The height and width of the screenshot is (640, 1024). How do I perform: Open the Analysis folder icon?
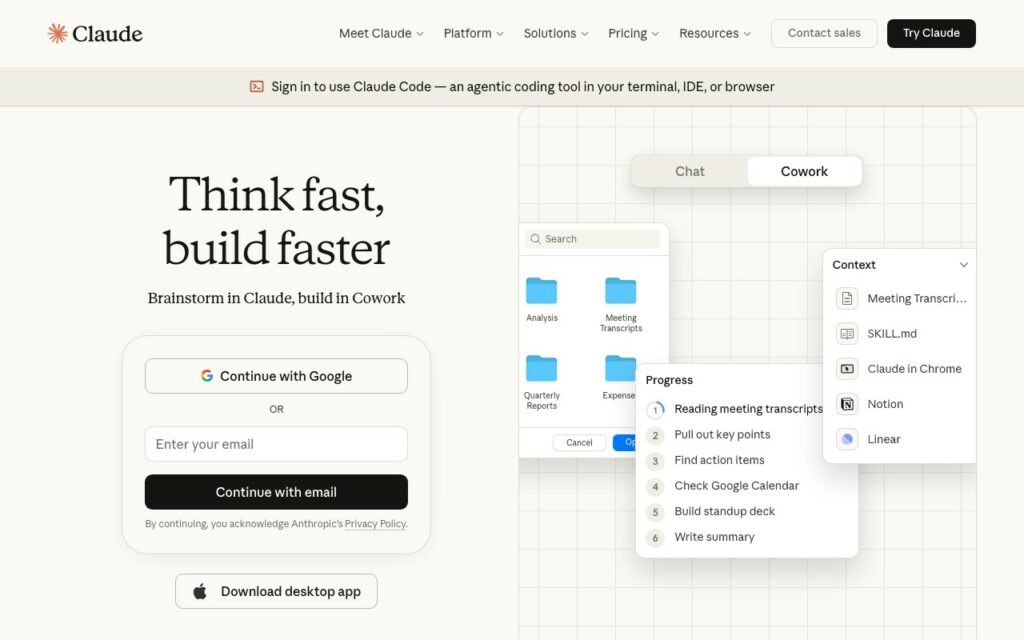pos(541,291)
